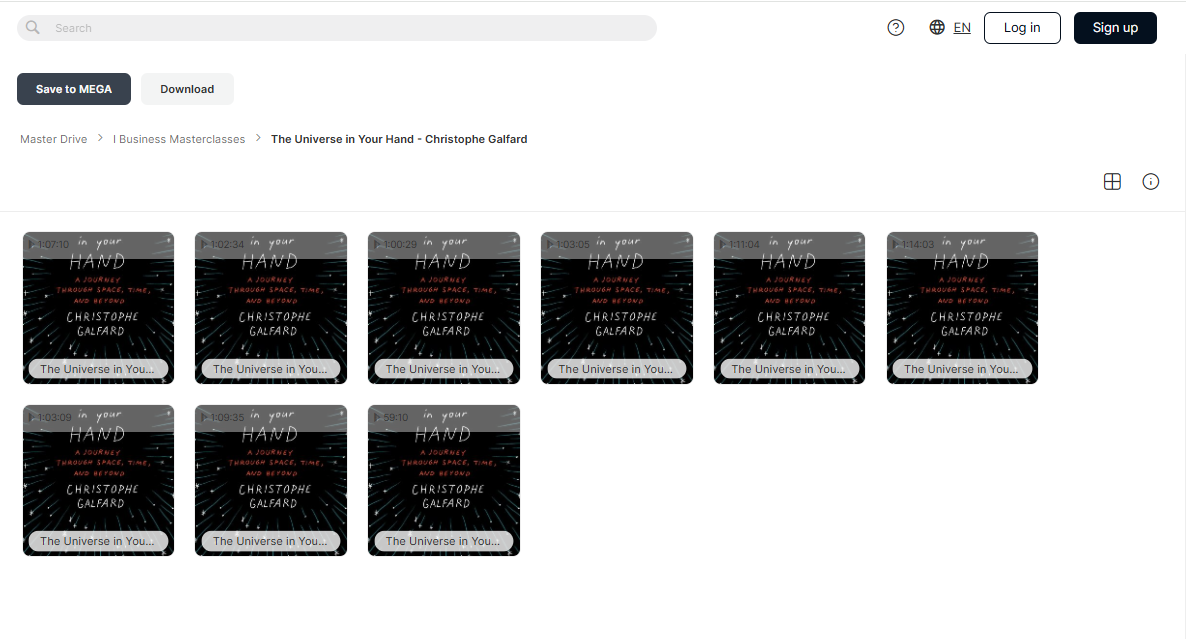
Task: Navigate to Business Masterclasses breadcrumb
Action: [179, 139]
